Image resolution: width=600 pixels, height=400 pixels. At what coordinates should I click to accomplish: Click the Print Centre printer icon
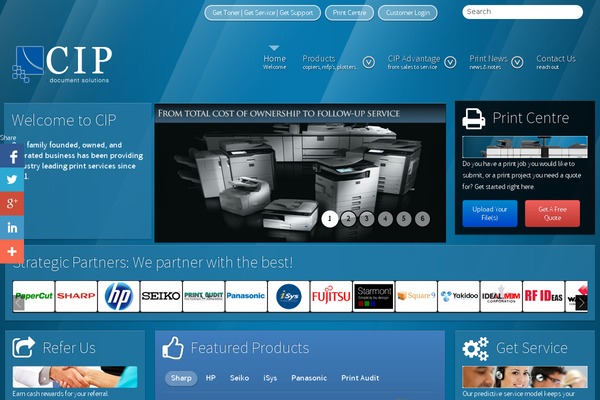(x=473, y=119)
